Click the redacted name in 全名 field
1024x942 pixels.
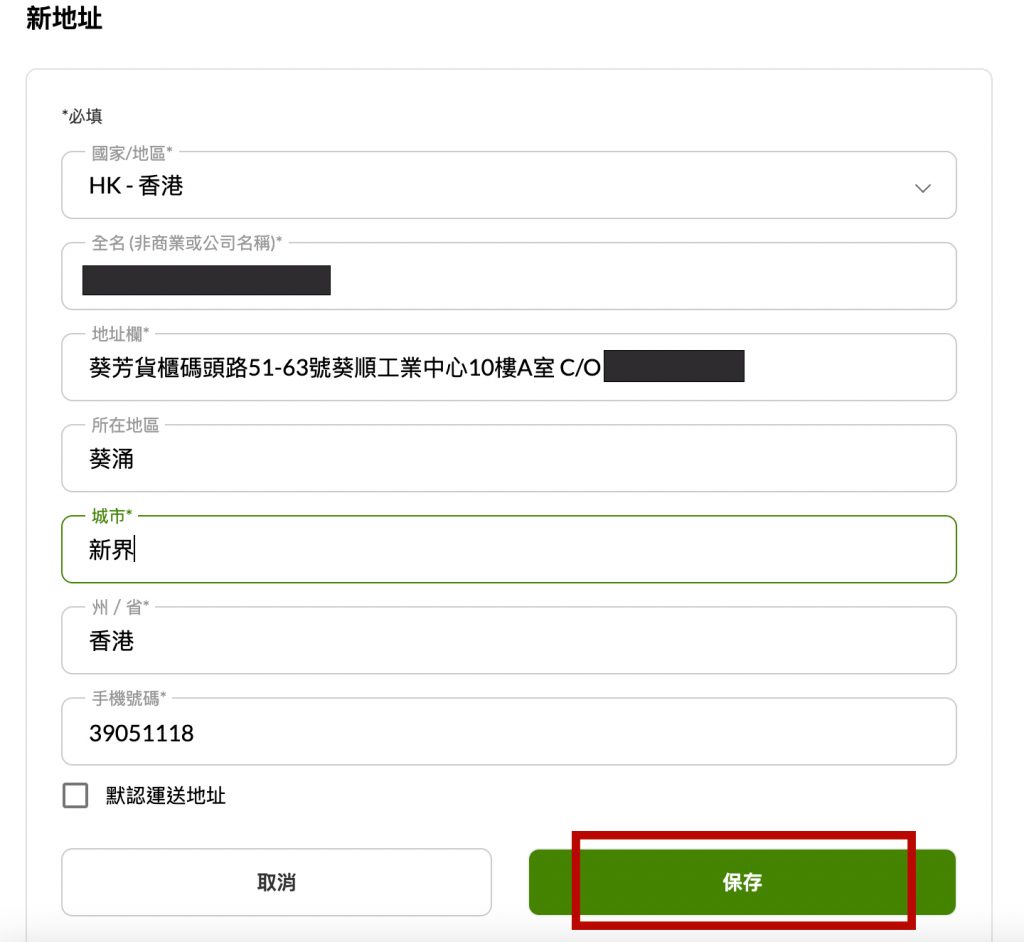(x=206, y=280)
